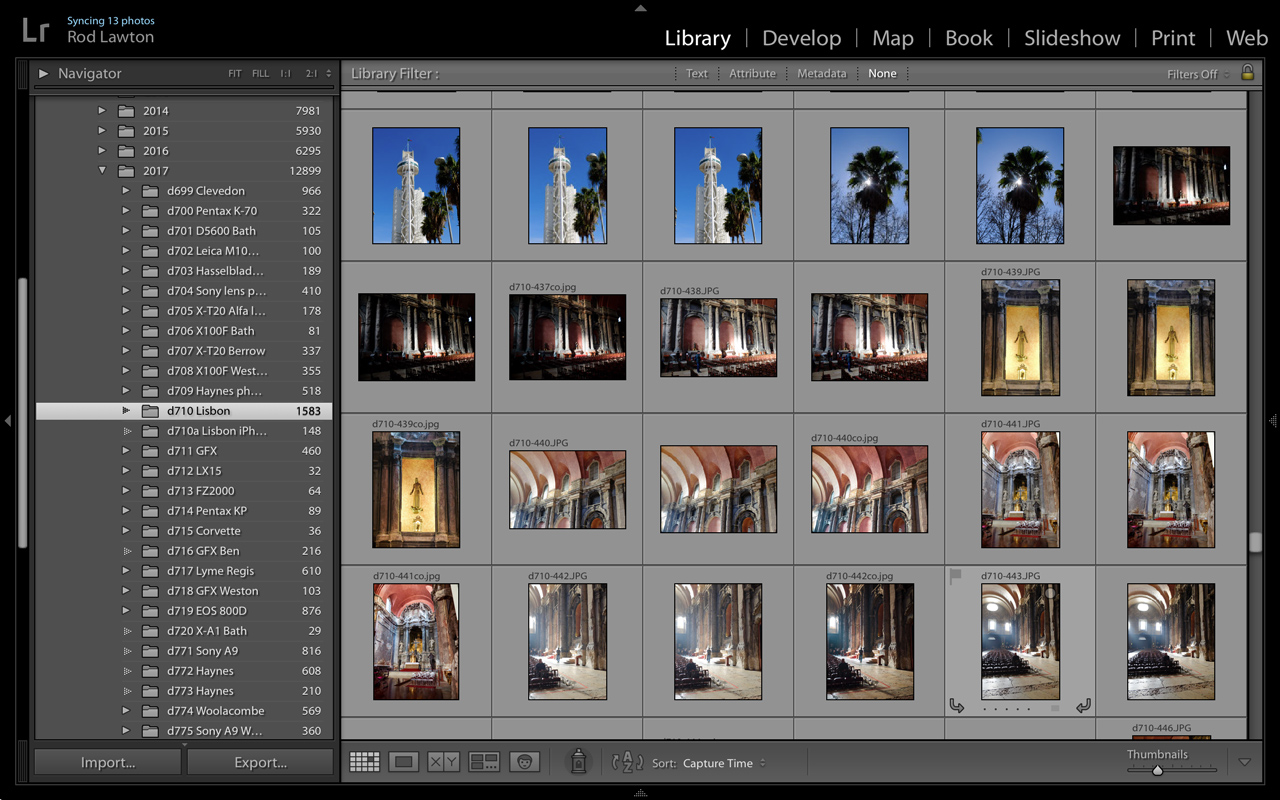
Task: Collapse the 2017 folder
Action: pyautogui.click(x=101, y=171)
